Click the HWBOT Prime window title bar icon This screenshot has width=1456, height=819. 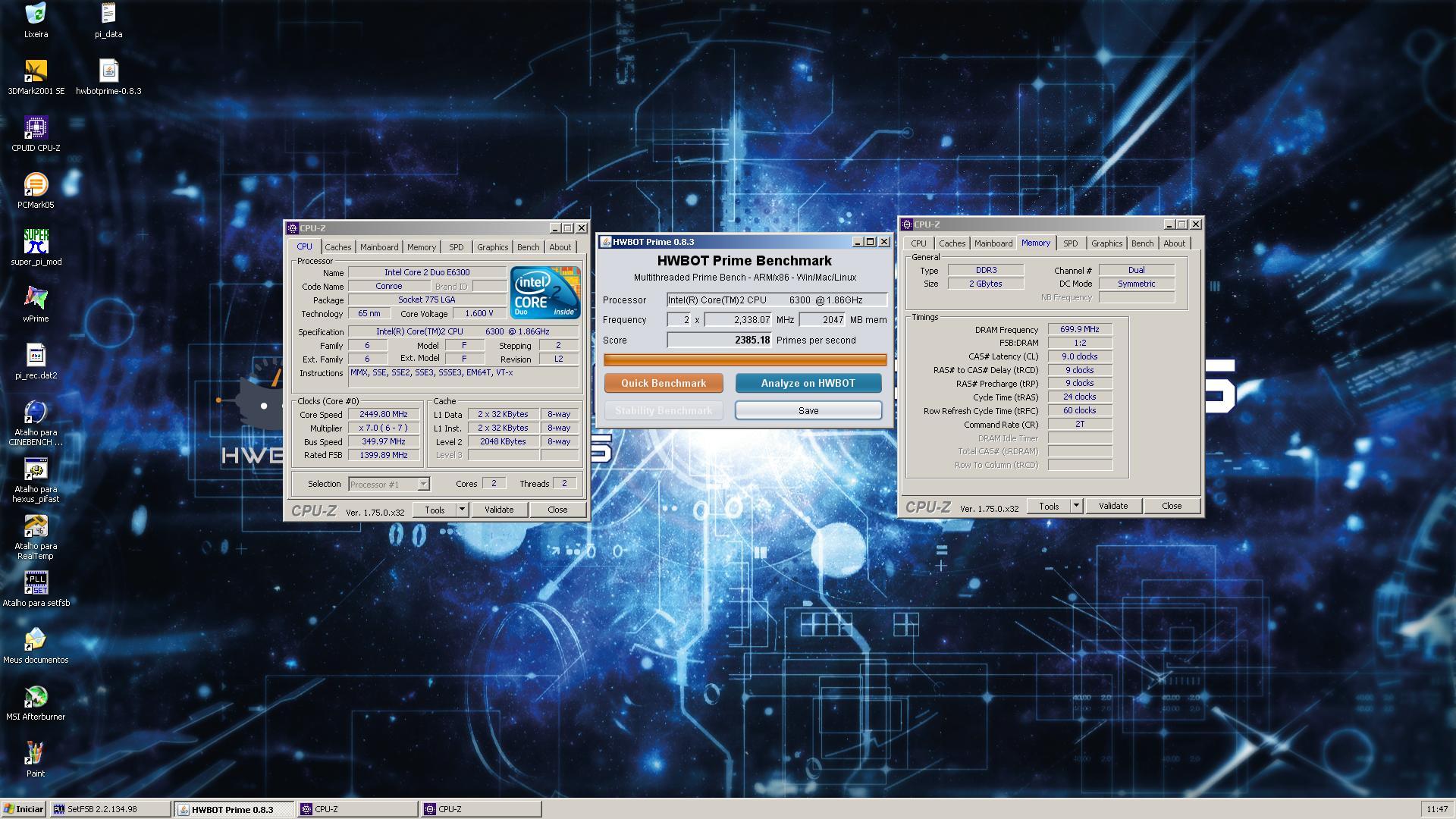pos(605,242)
